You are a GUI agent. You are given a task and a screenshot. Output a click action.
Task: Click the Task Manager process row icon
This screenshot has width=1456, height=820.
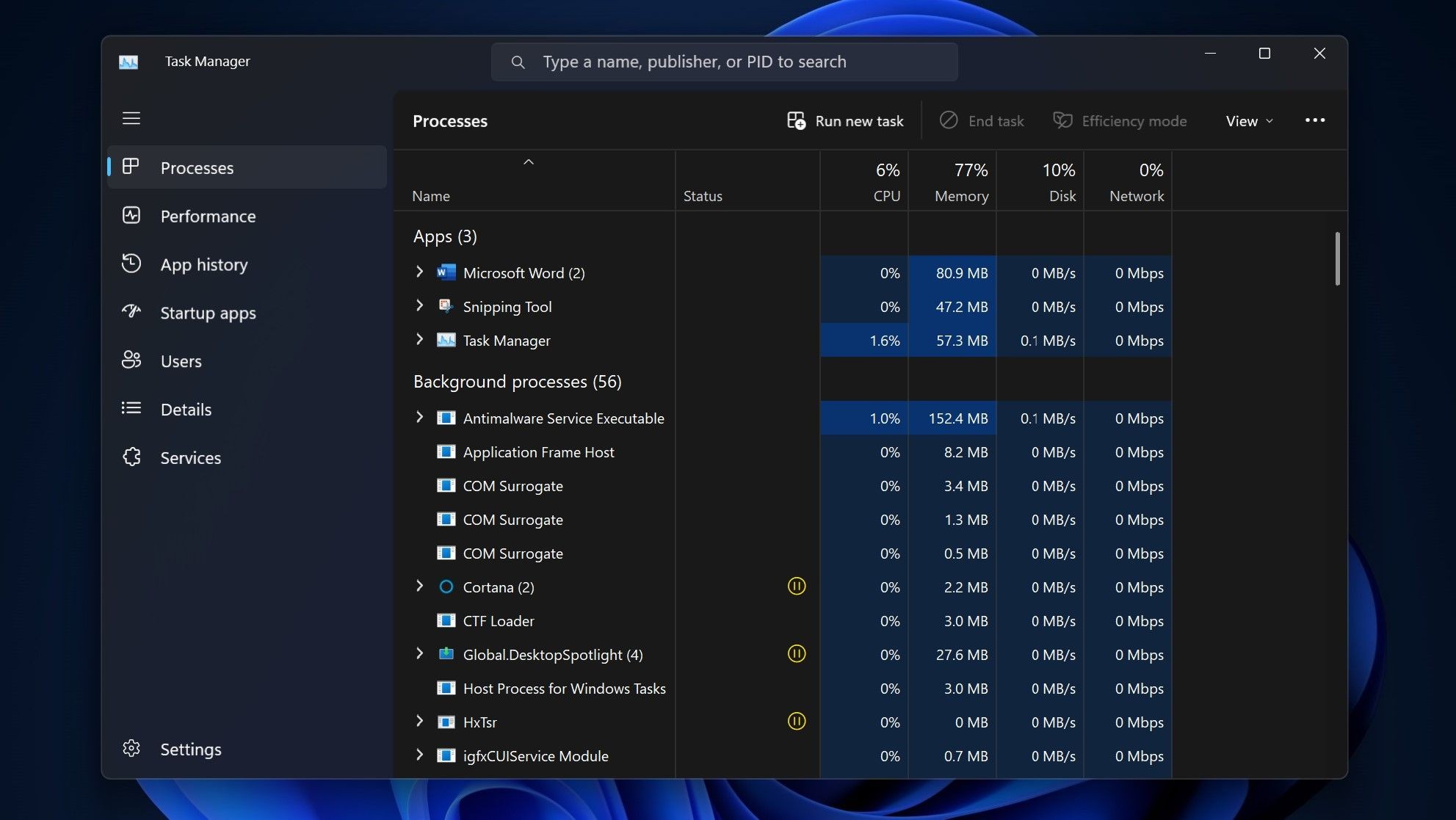446,340
